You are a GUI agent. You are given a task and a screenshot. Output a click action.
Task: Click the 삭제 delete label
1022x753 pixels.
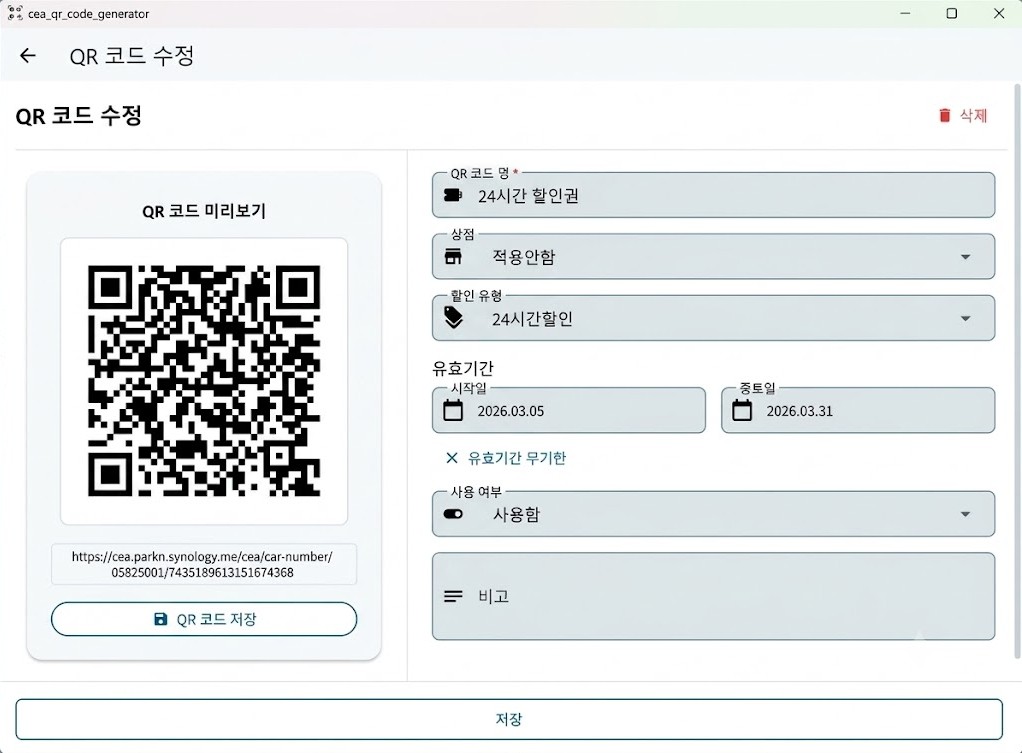[x=973, y=115]
